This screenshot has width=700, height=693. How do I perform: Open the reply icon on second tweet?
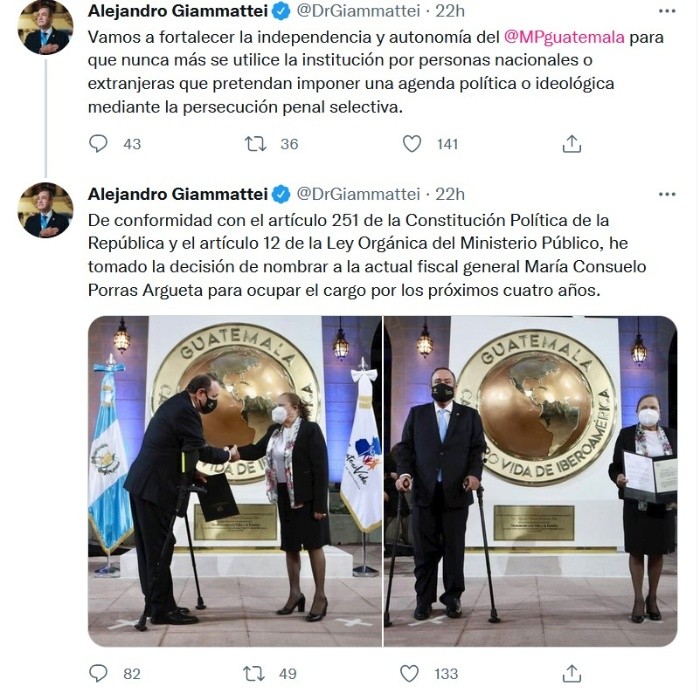tap(98, 673)
